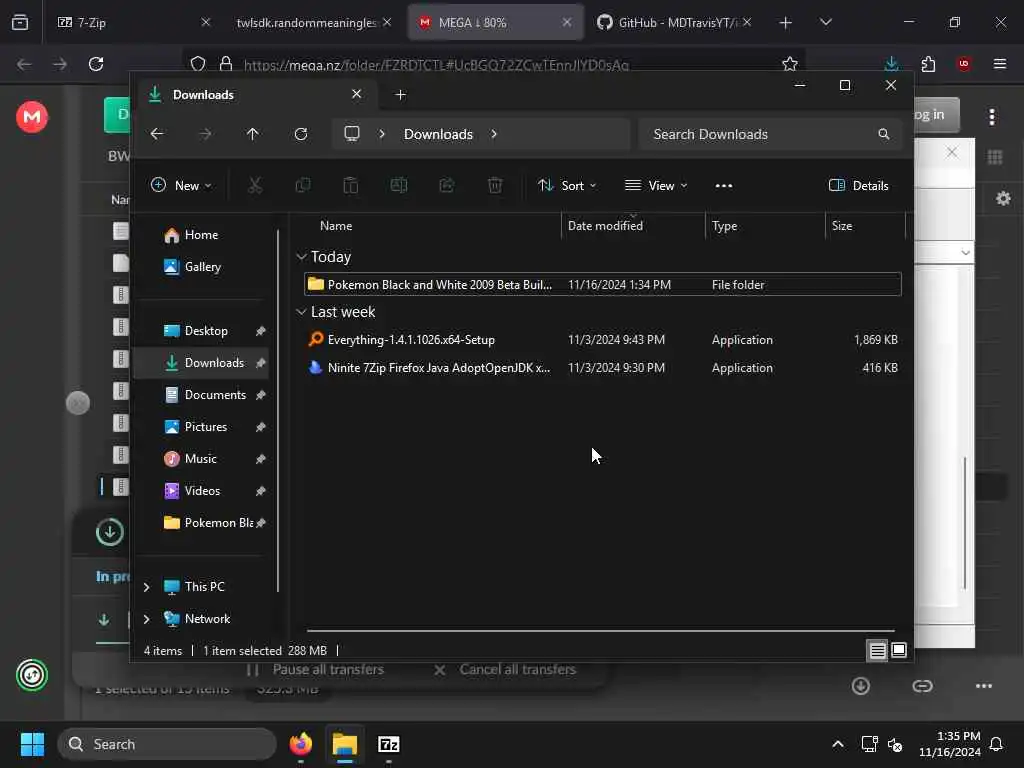The width and height of the screenshot is (1024, 768).
Task: Toggle the Details pane button
Action: [858, 185]
